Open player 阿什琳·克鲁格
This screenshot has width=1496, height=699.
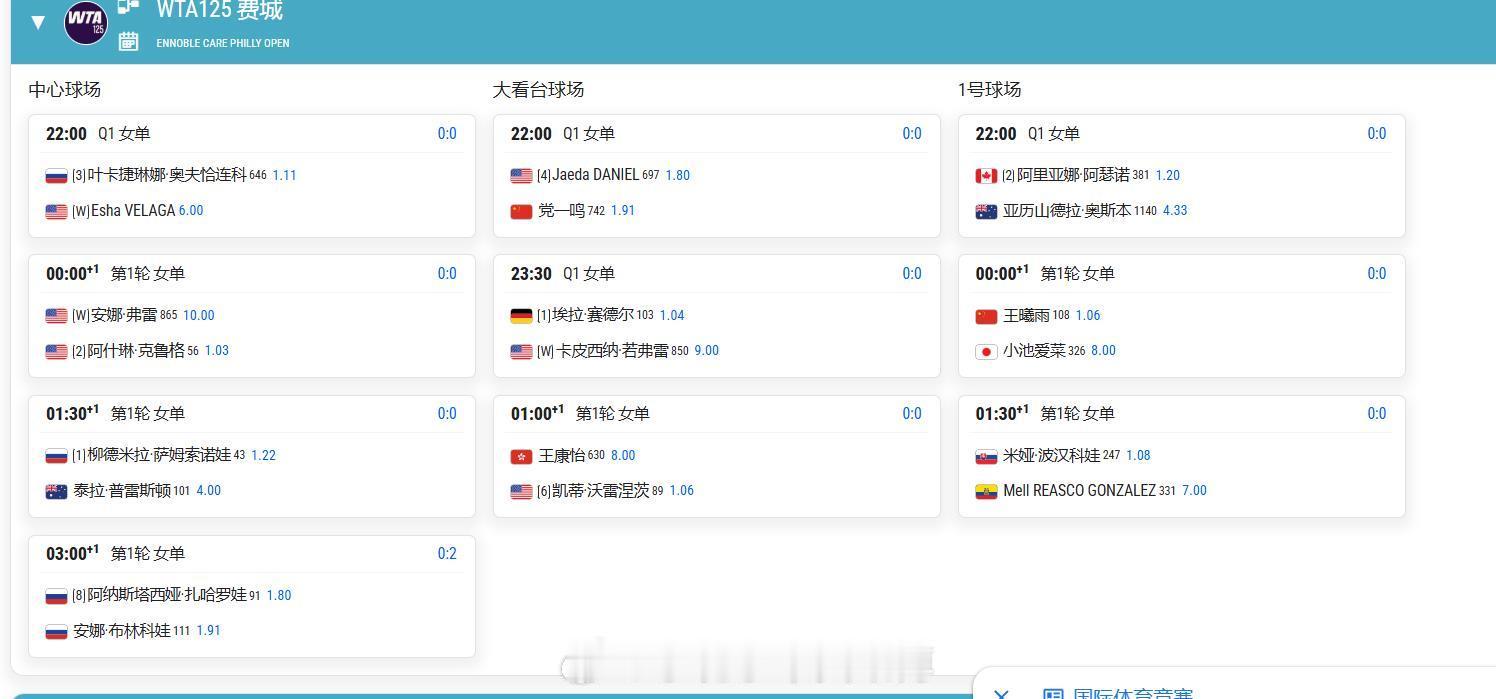136,351
